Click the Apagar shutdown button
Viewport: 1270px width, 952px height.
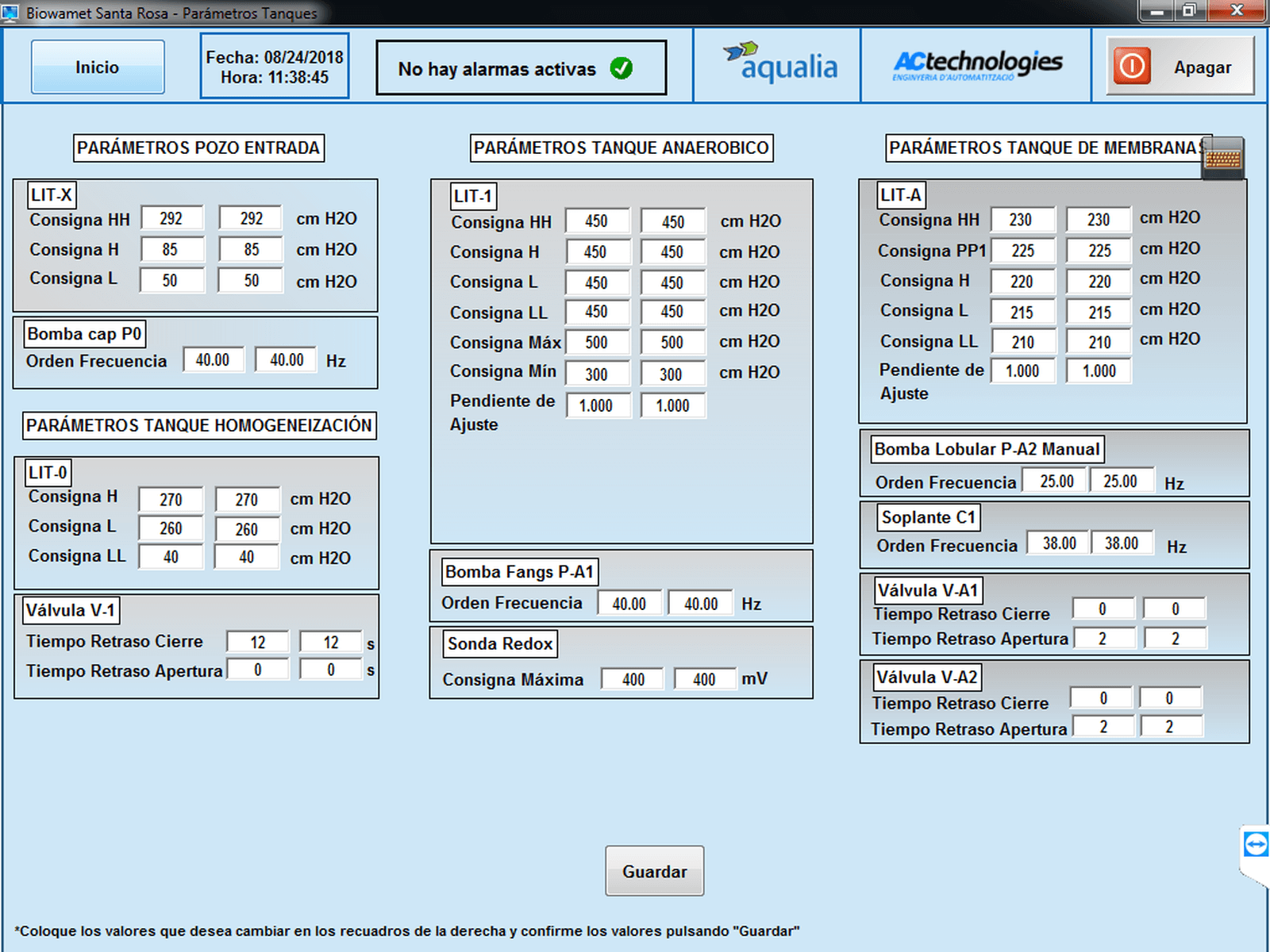click(1180, 66)
